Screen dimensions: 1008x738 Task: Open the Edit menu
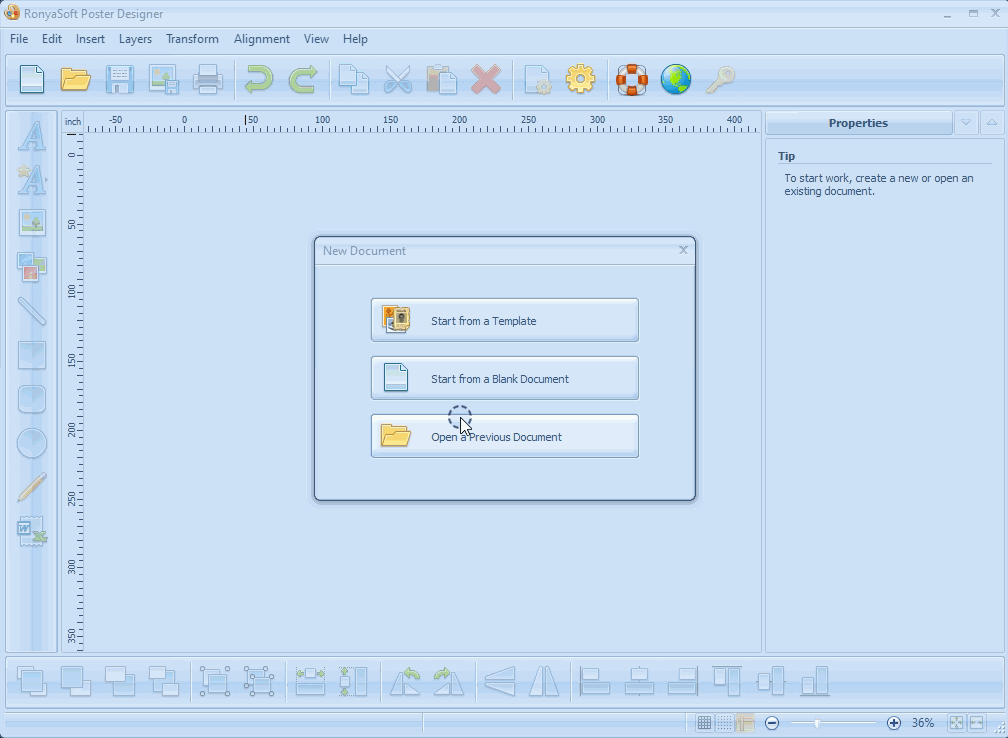[x=51, y=39]
